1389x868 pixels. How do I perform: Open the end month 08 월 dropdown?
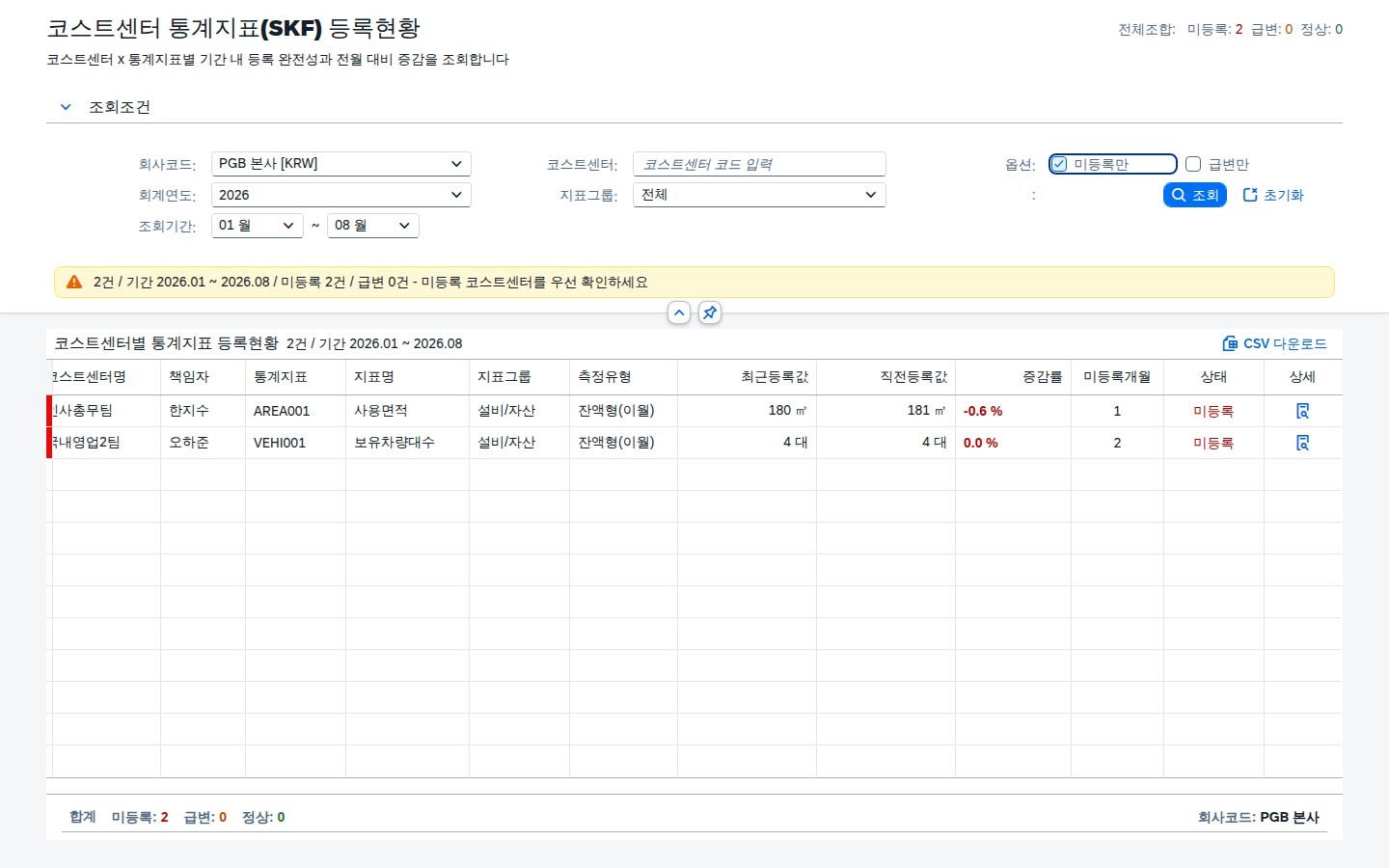372,226
